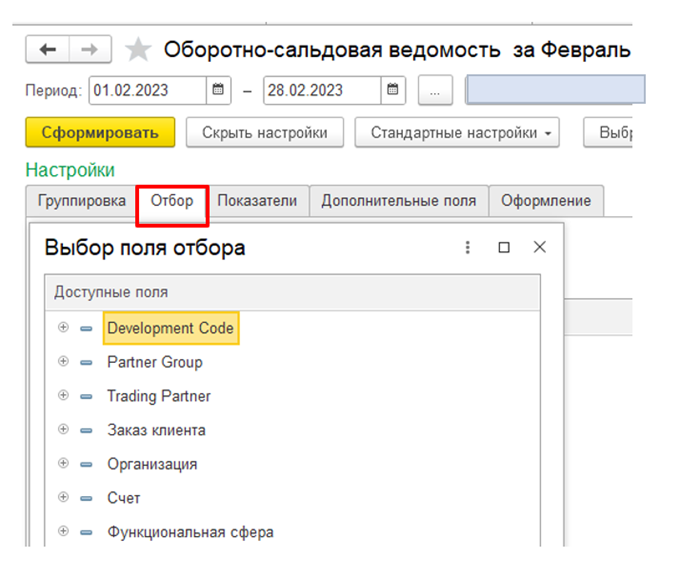This screenshot has width=681, height=579.
Task: Expand the Организация field node
Action: click(x=64, y=464)
